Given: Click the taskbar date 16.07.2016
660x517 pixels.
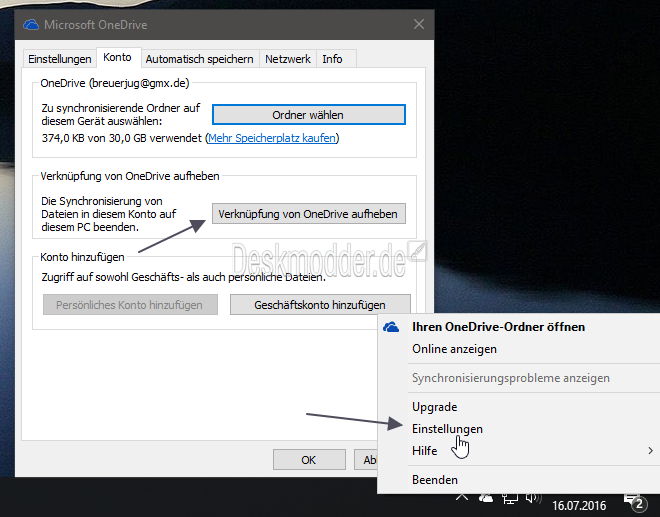Looking at the screenshot, I should (x=579, y=505).
